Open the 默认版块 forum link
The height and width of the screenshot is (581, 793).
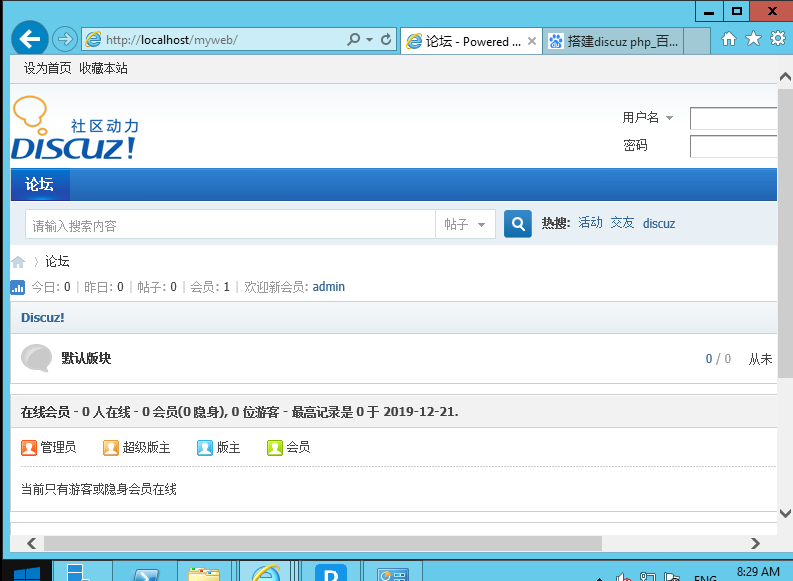pos(86,358)
